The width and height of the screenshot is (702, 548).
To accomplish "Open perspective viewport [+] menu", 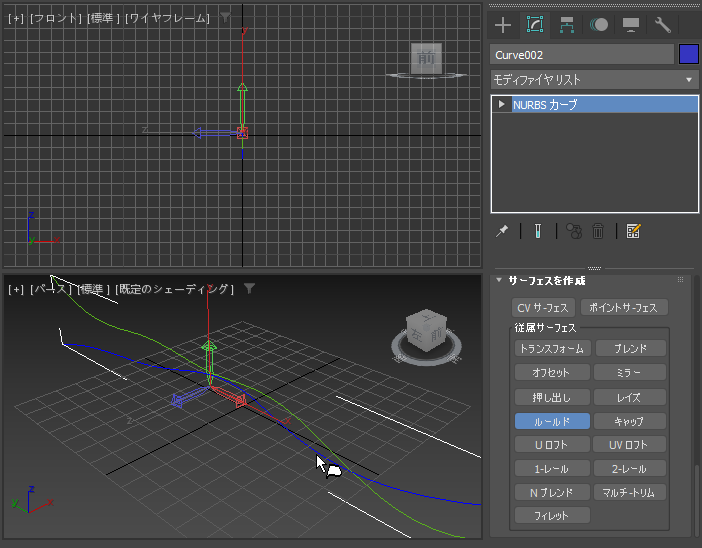I will point(16,289).
